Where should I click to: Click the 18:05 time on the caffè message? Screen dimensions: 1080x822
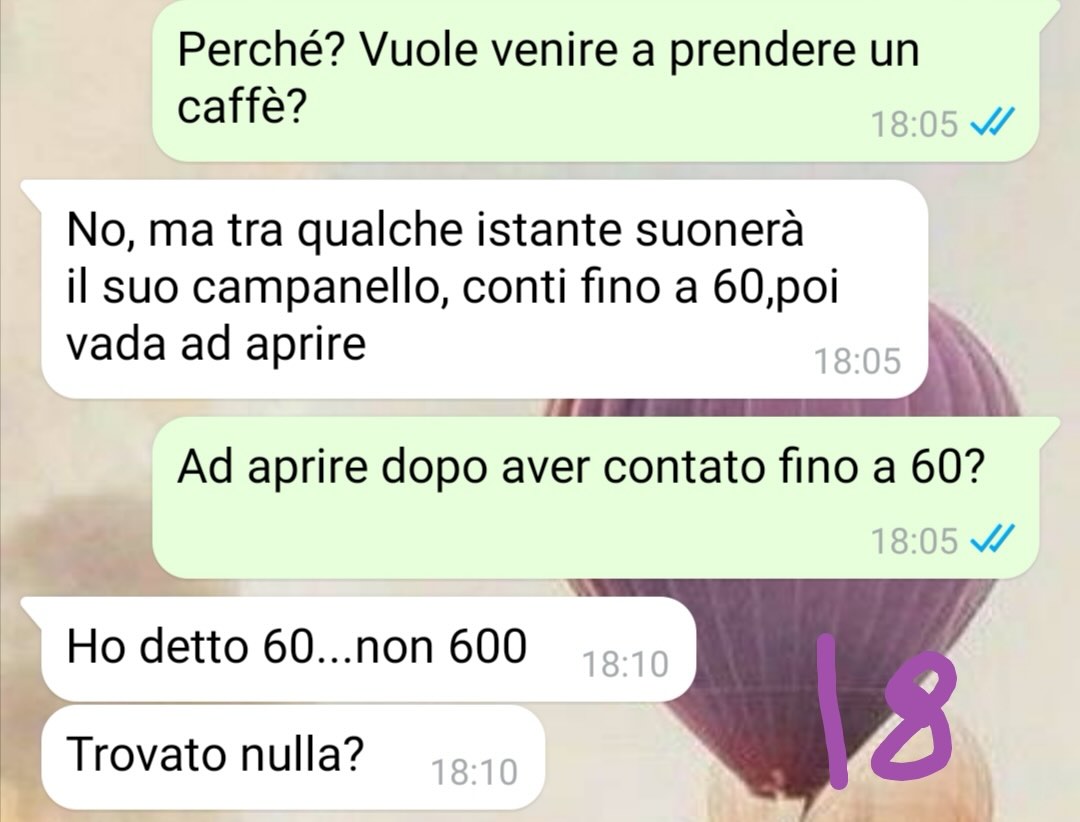click(914, 125)
